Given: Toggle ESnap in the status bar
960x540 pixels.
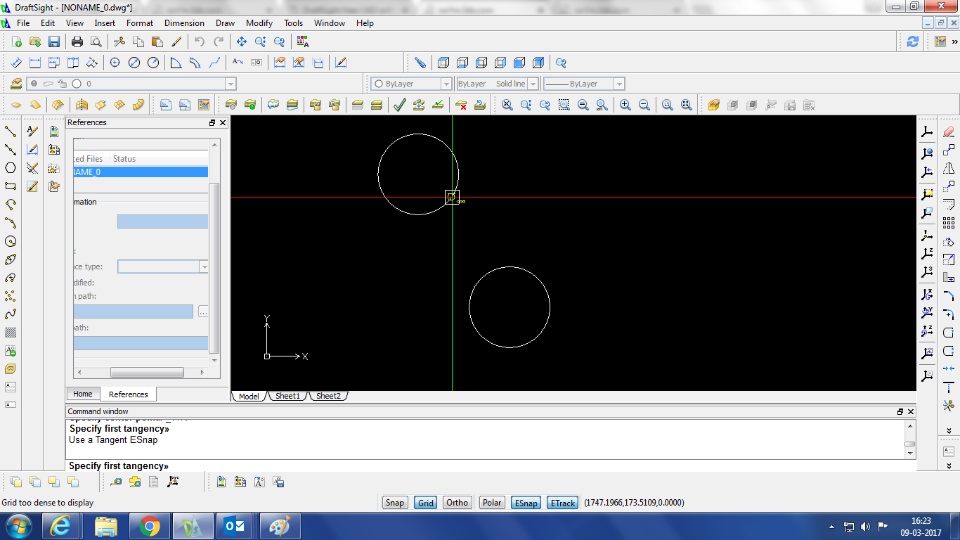Looking at the screenshot, I should [526, 503].
